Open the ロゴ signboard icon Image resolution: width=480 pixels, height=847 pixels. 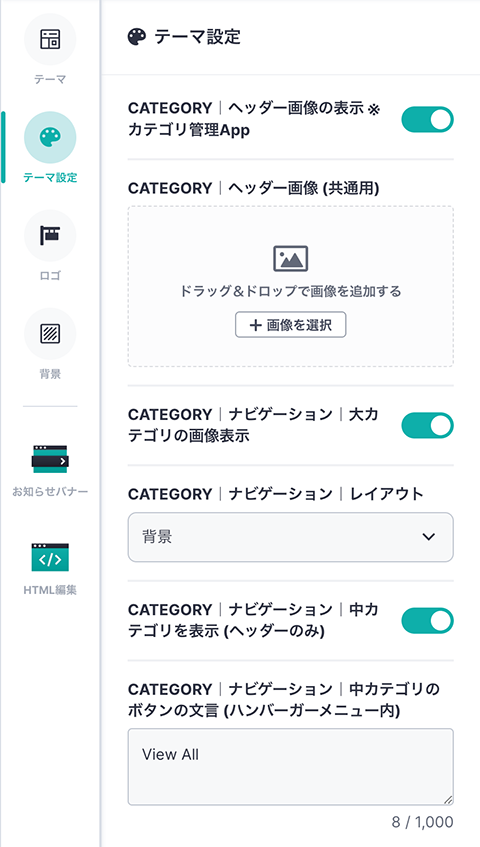(50, 236)
